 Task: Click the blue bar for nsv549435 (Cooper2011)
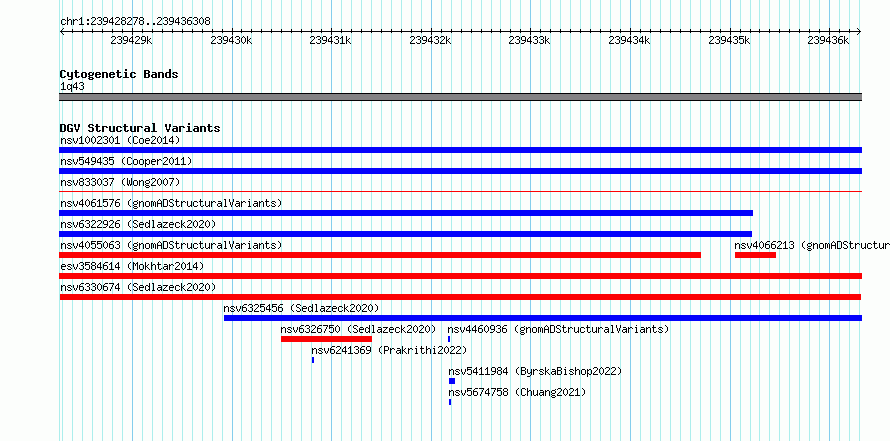tap(460, 171)
